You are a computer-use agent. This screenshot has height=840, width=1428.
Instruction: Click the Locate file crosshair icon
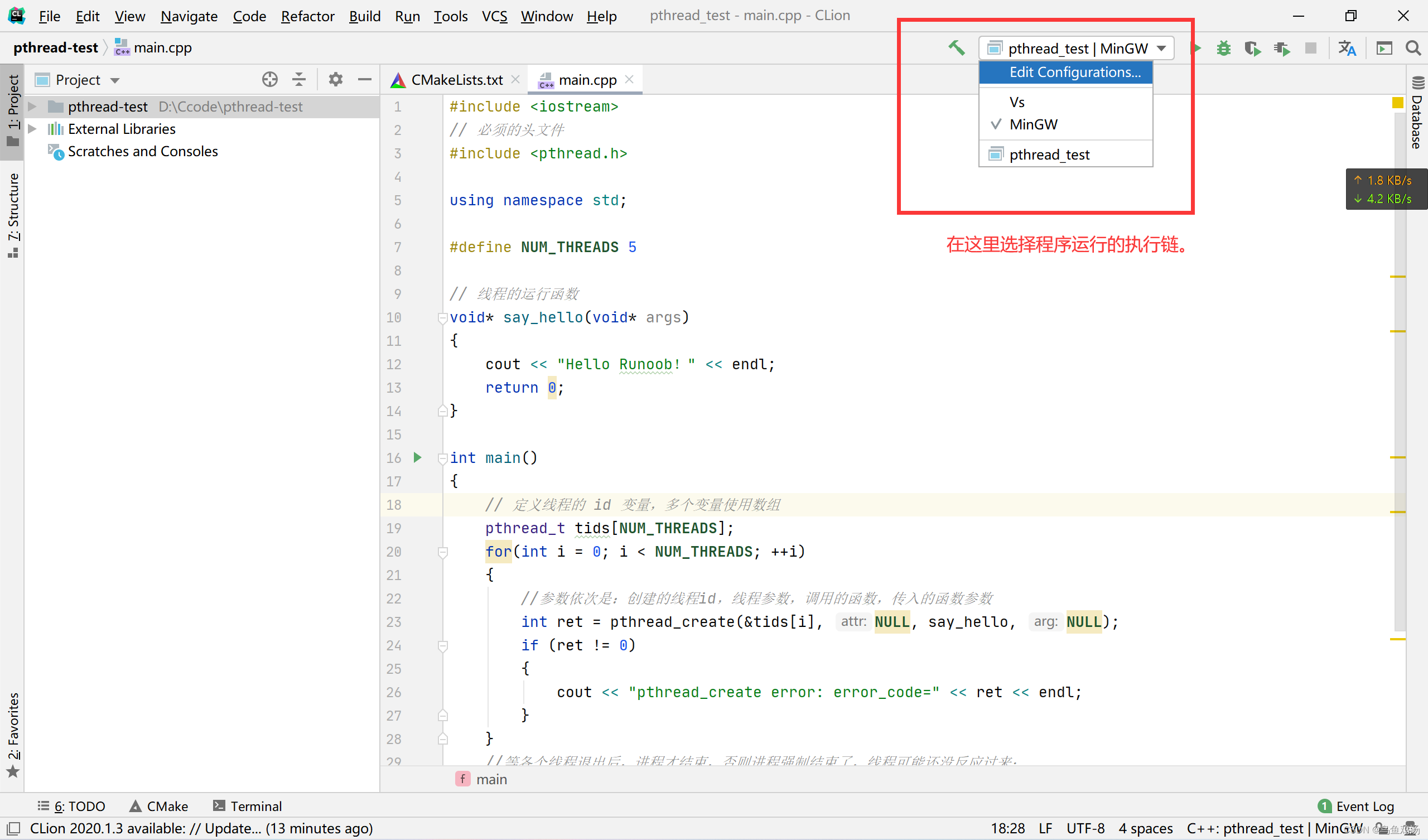[270, 79]
